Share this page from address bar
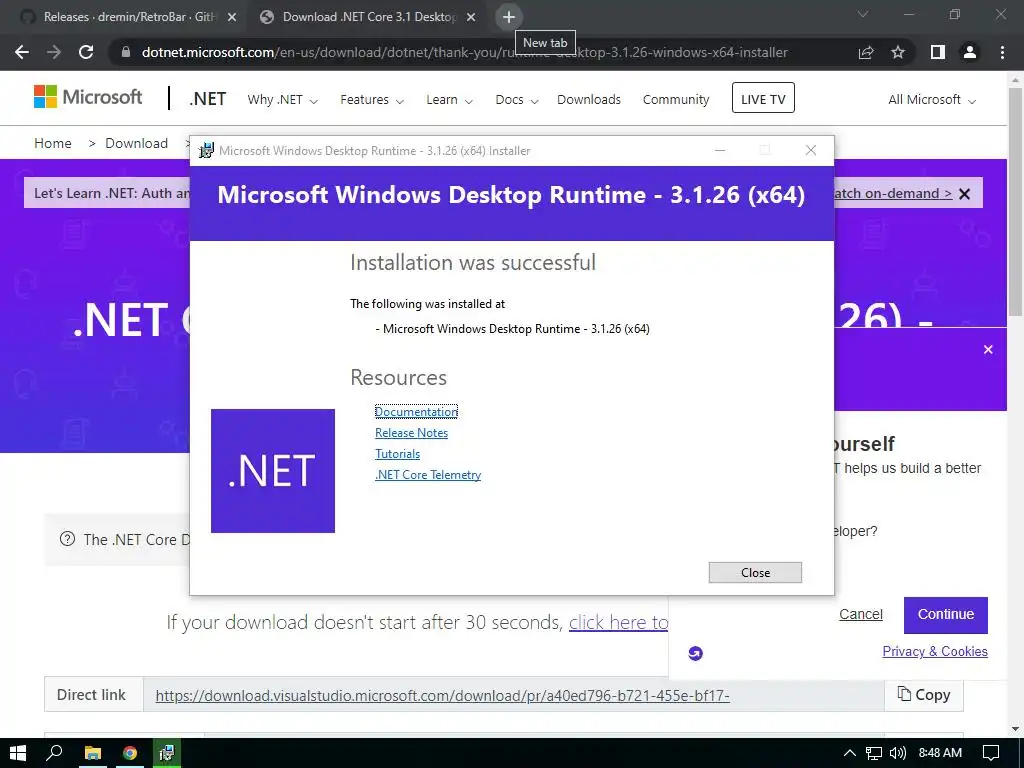The image size is (1024, 768). (x=866, y=52)
